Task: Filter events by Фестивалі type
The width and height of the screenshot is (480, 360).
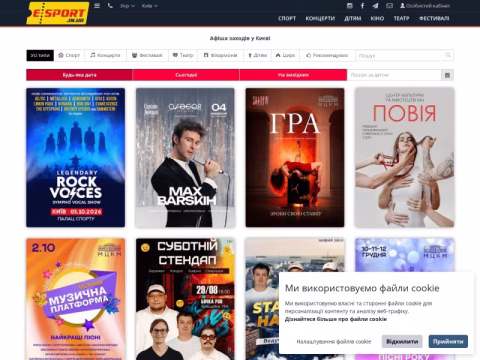Action: 147,55
